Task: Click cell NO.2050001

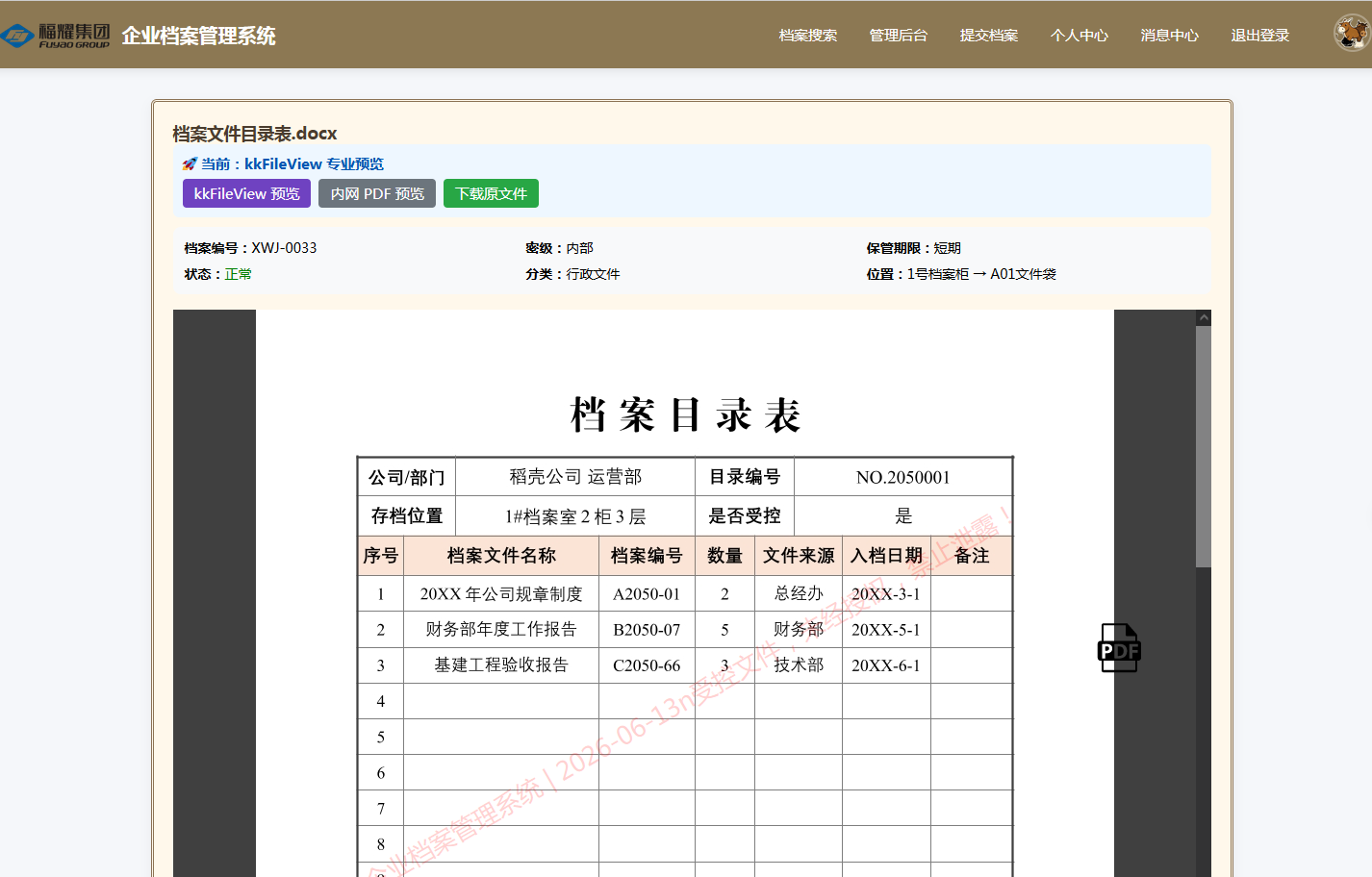Action: 902,477
